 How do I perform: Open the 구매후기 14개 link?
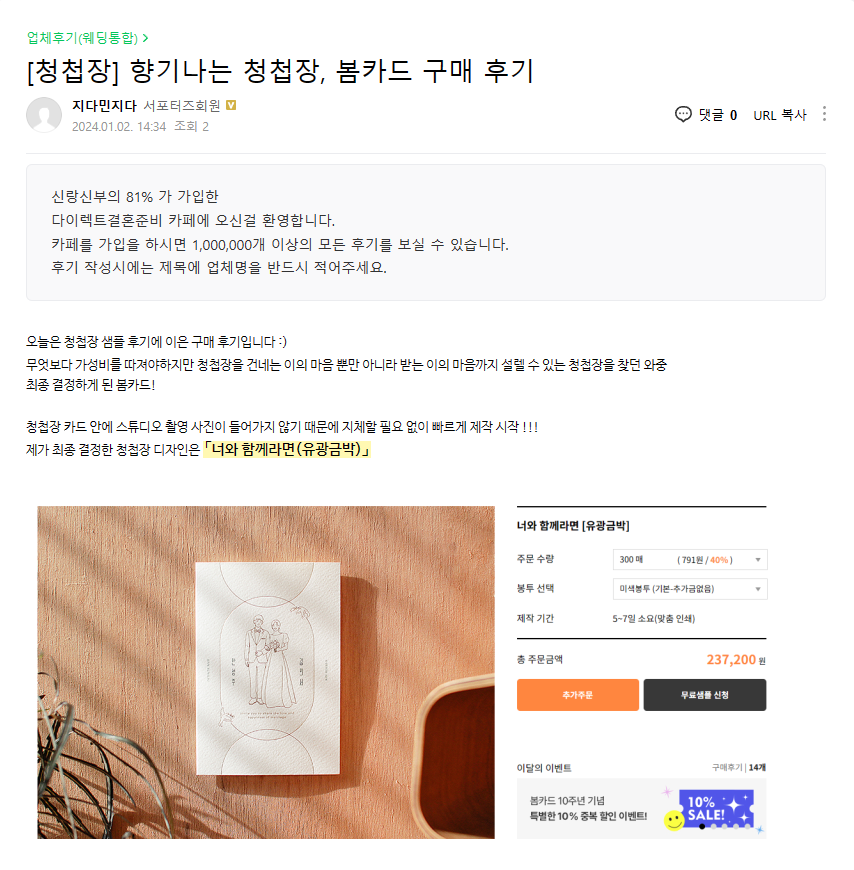tap(739, 767)
